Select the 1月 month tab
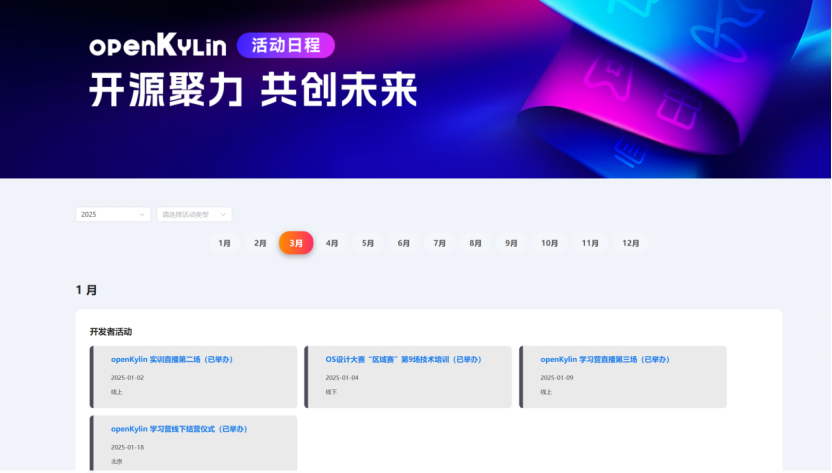The height and width of the screenshot is (473, 832). pos(224,243)
